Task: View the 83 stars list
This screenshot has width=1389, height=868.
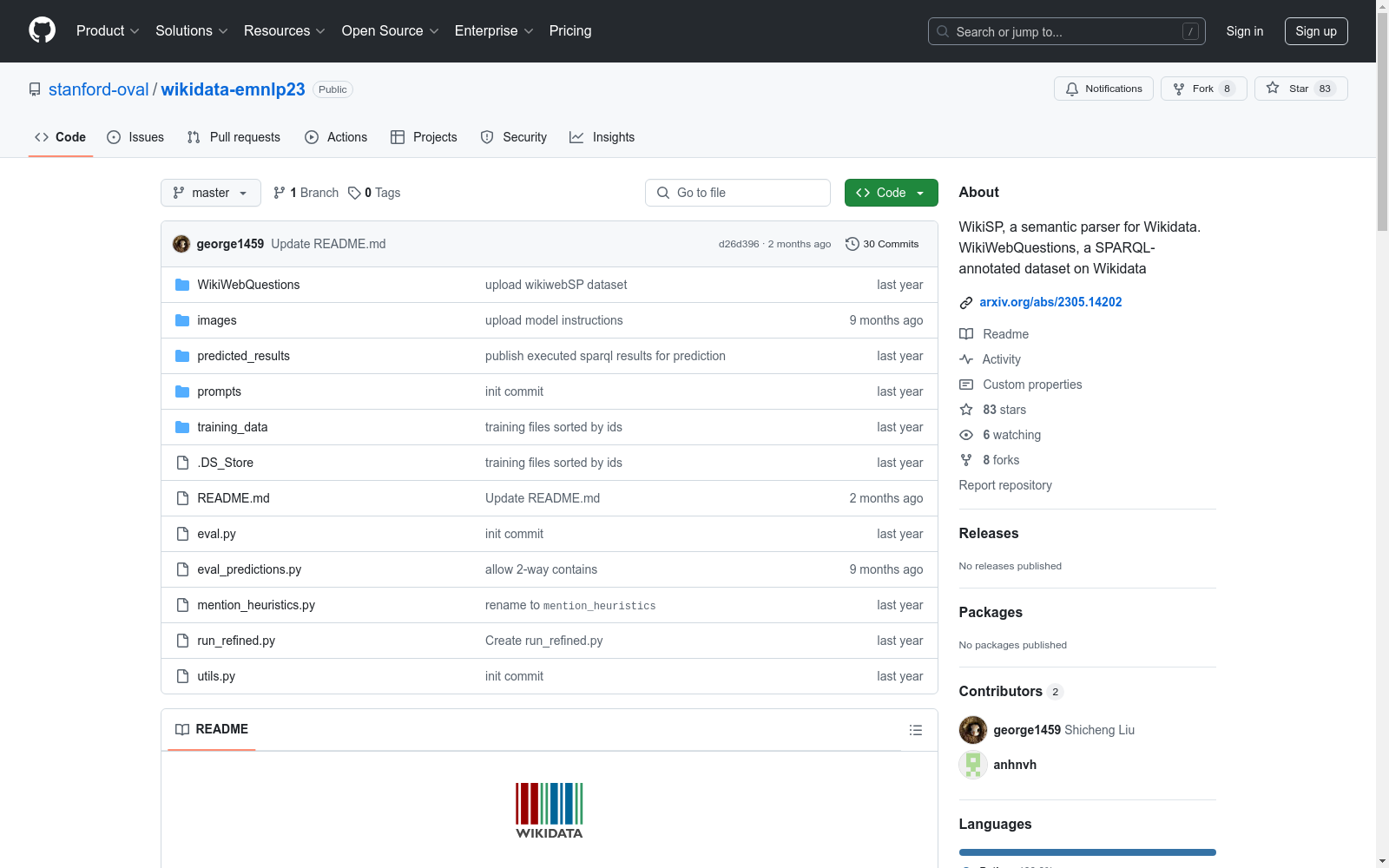Action: point(993,410)
